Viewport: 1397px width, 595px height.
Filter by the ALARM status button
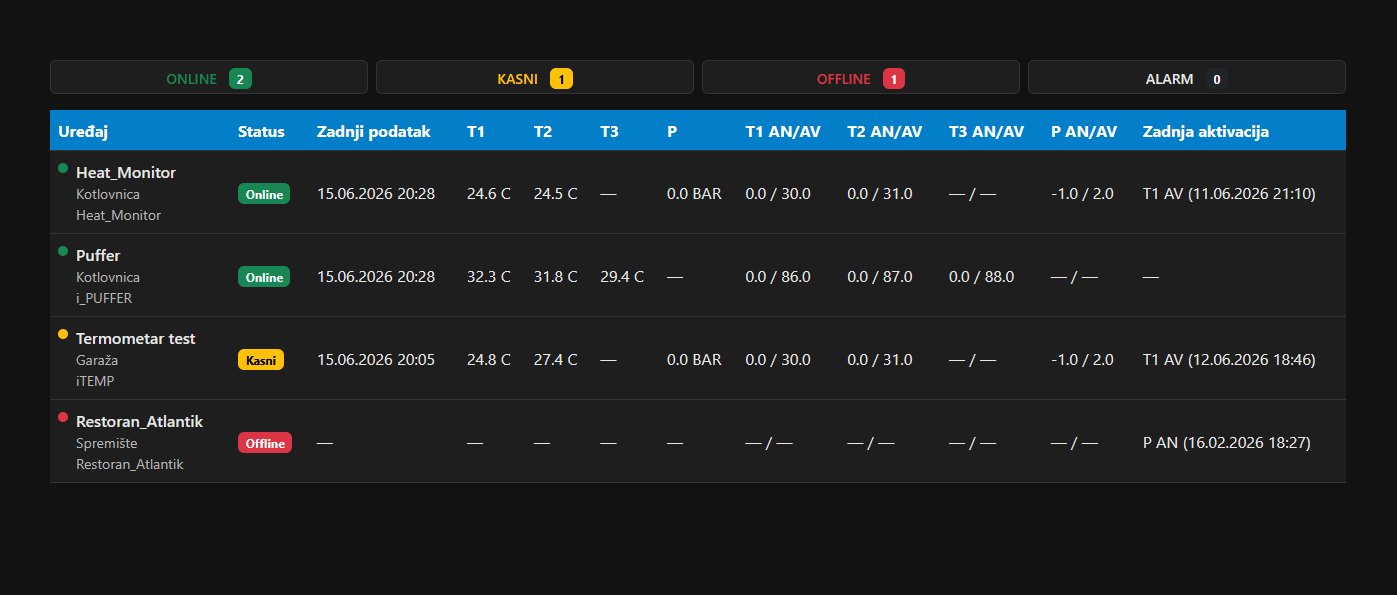(x=1187, y=78)
